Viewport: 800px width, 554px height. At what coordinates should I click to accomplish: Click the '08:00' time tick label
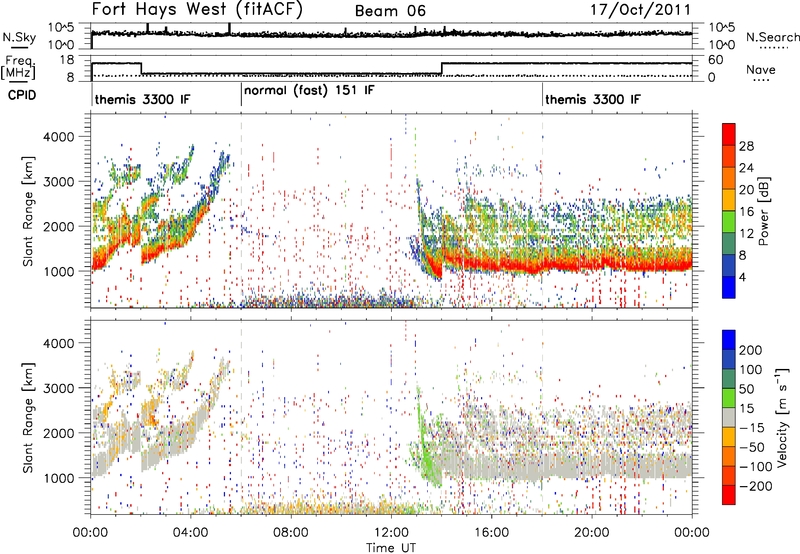click(x=291, y=533)
